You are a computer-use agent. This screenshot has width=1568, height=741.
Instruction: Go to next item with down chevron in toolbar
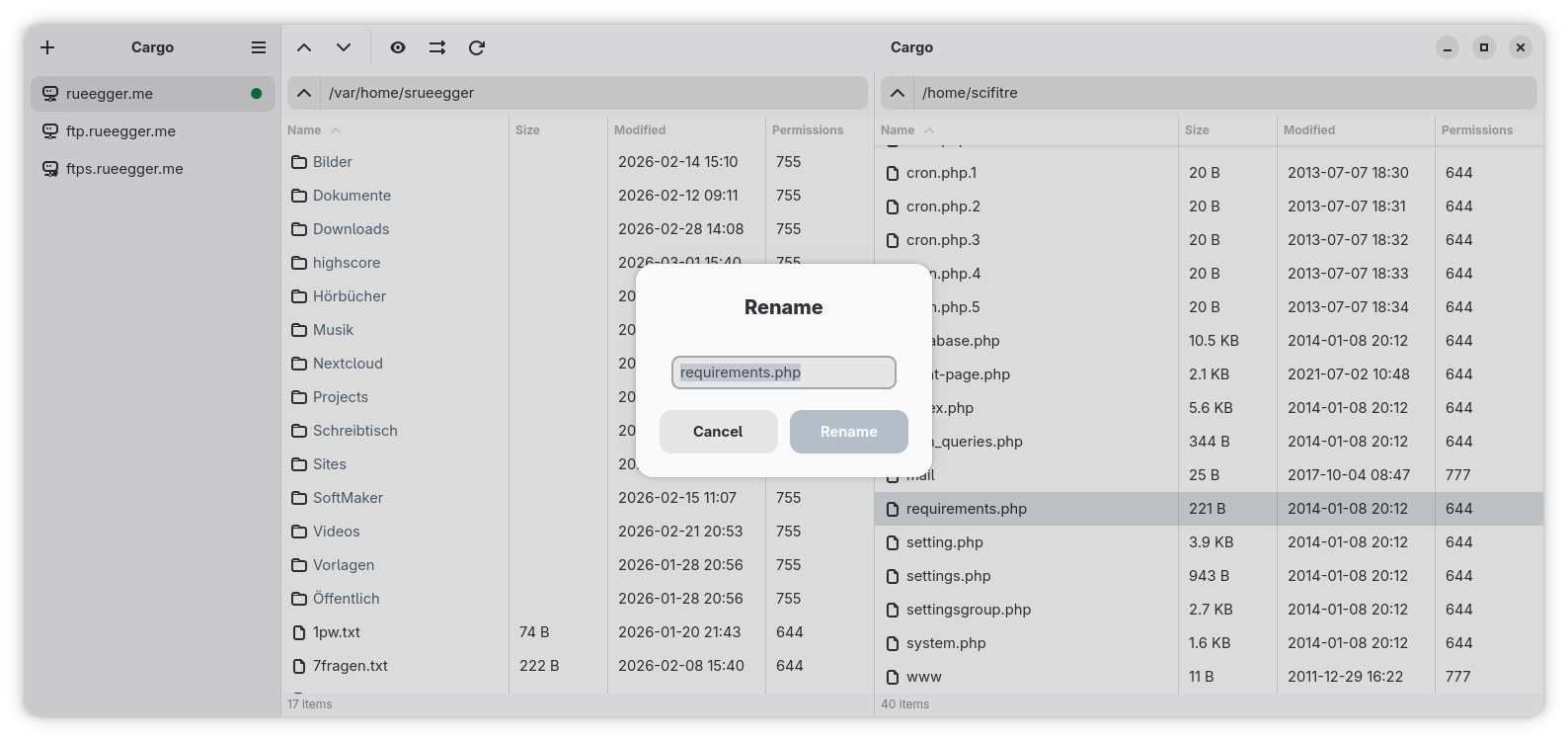[344, 47]
